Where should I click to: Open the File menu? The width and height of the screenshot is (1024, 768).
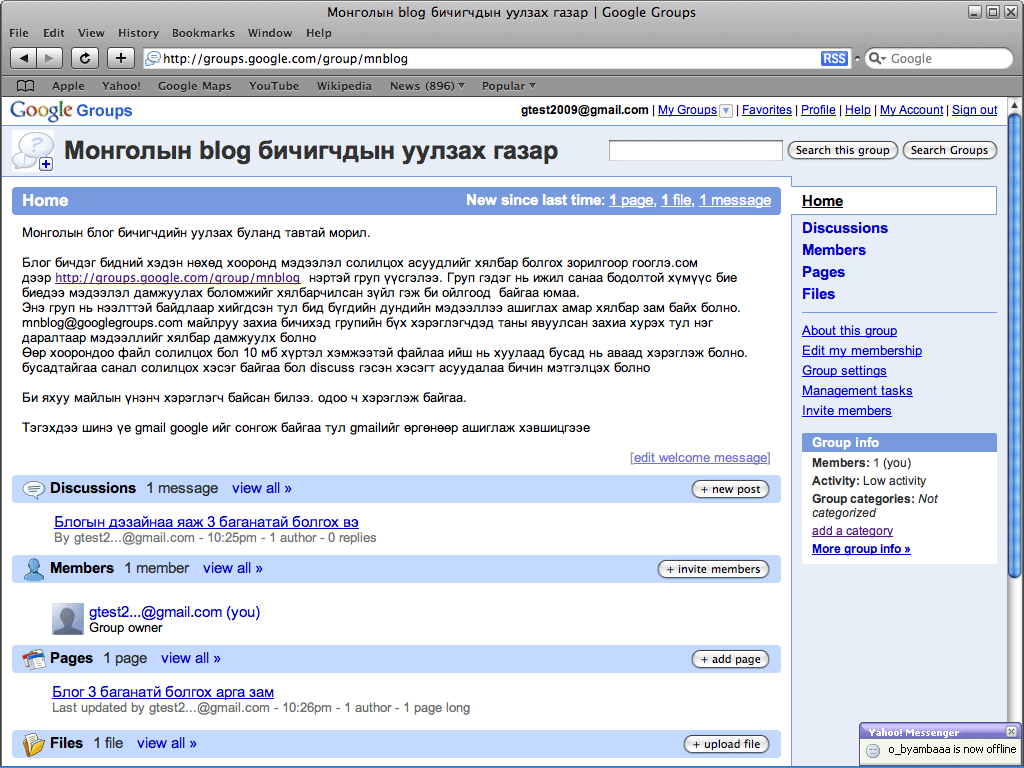(x=19, y=33)
